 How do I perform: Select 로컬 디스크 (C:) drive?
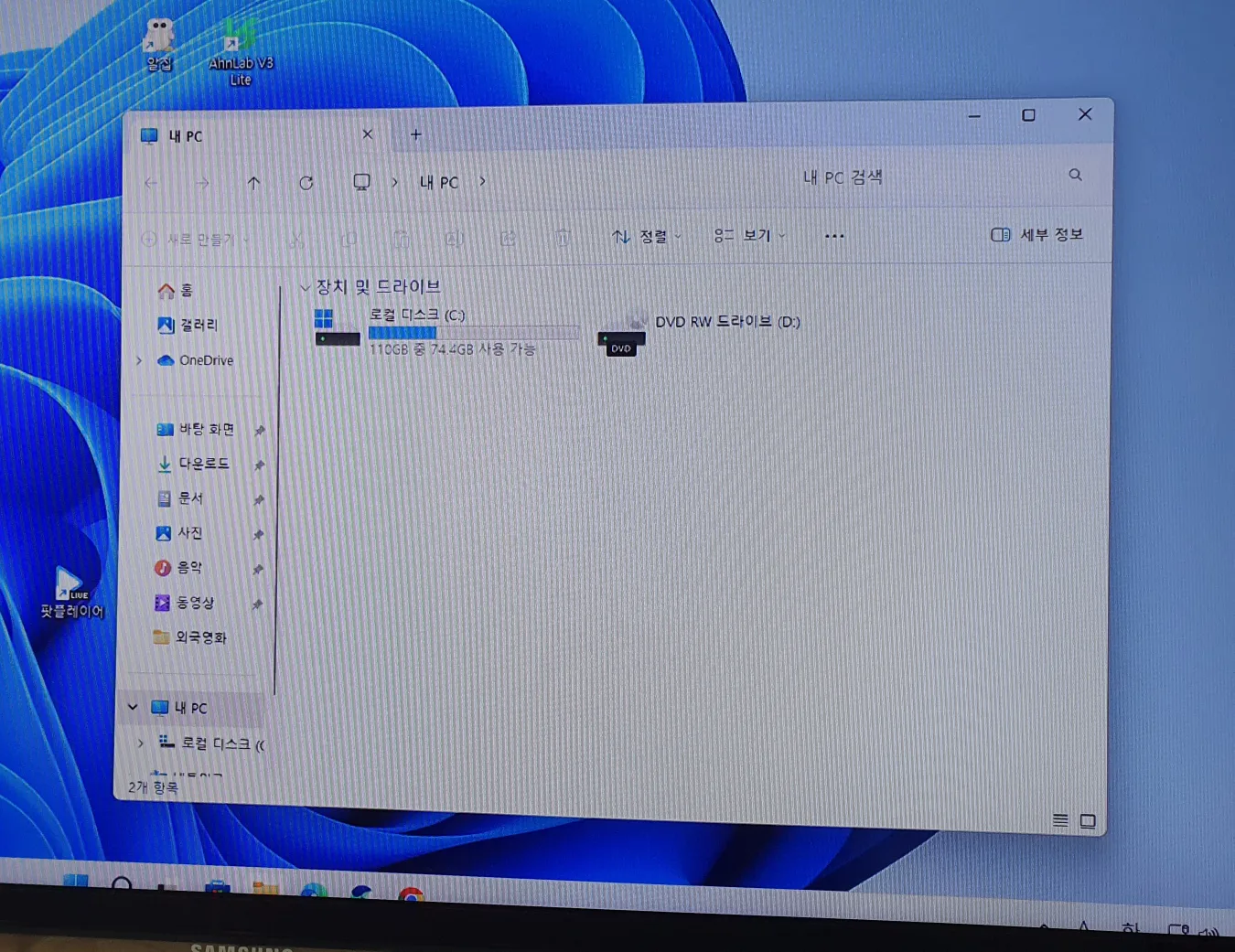tap(448, 331)
